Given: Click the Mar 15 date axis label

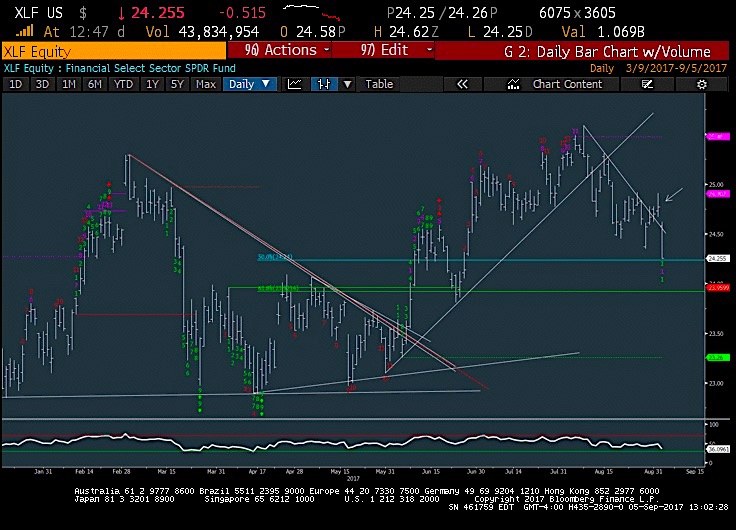Looking at the screenshot, I should click(166, 471).
